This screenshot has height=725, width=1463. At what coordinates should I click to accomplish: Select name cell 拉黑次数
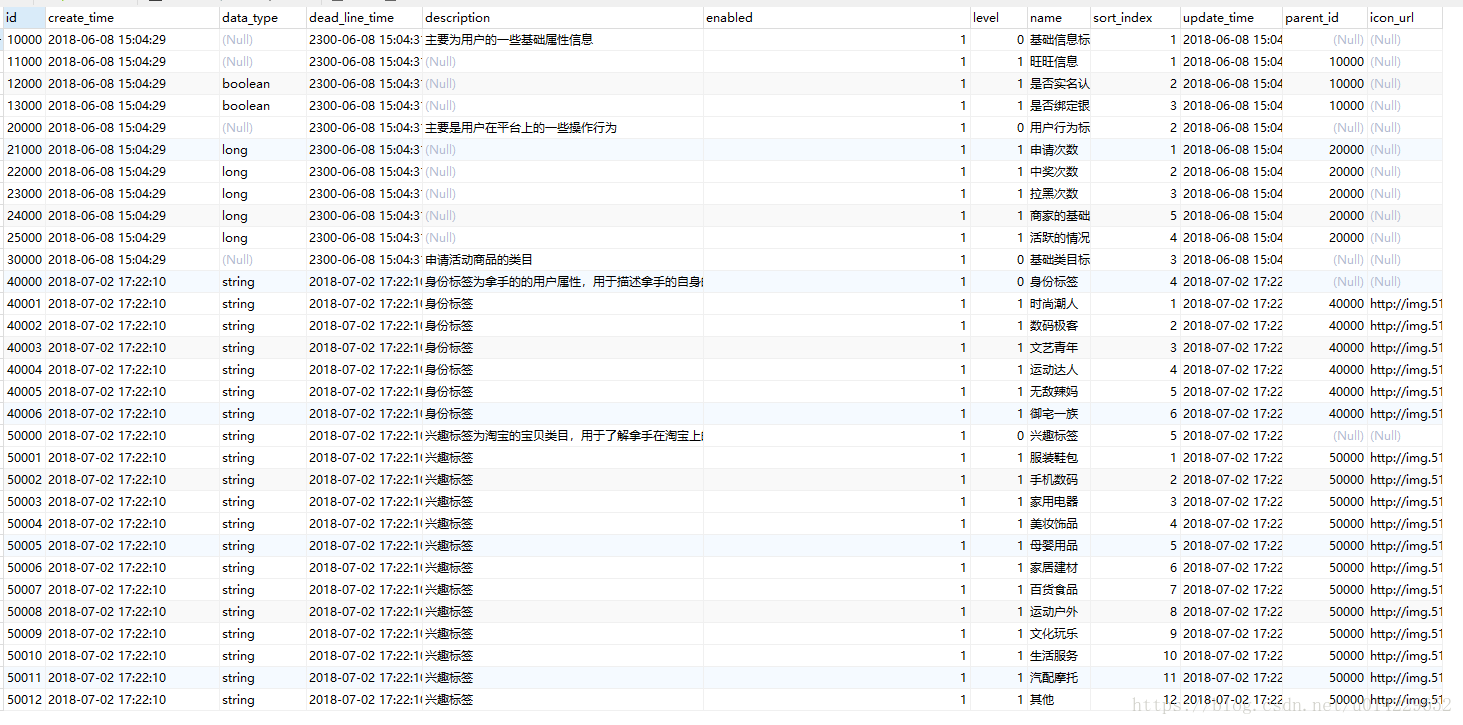pos(1059,194)
